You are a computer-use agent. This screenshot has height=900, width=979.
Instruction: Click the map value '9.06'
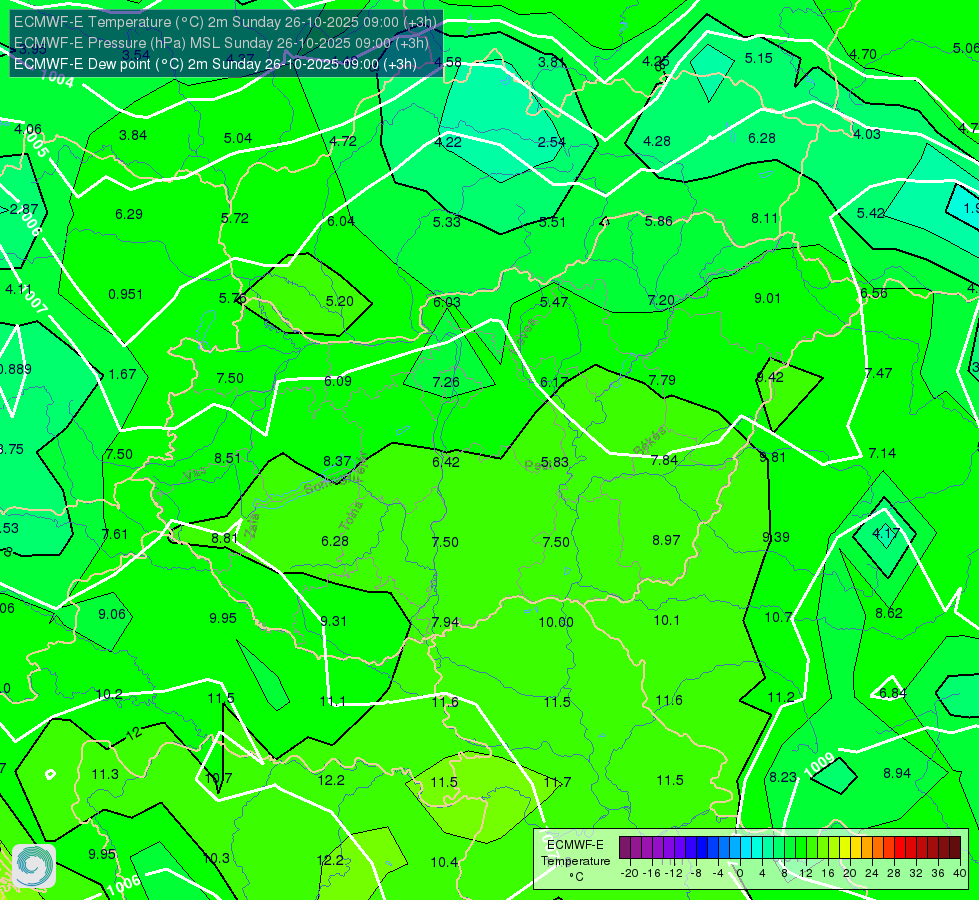pyautogui.click(x=112, y=615)
